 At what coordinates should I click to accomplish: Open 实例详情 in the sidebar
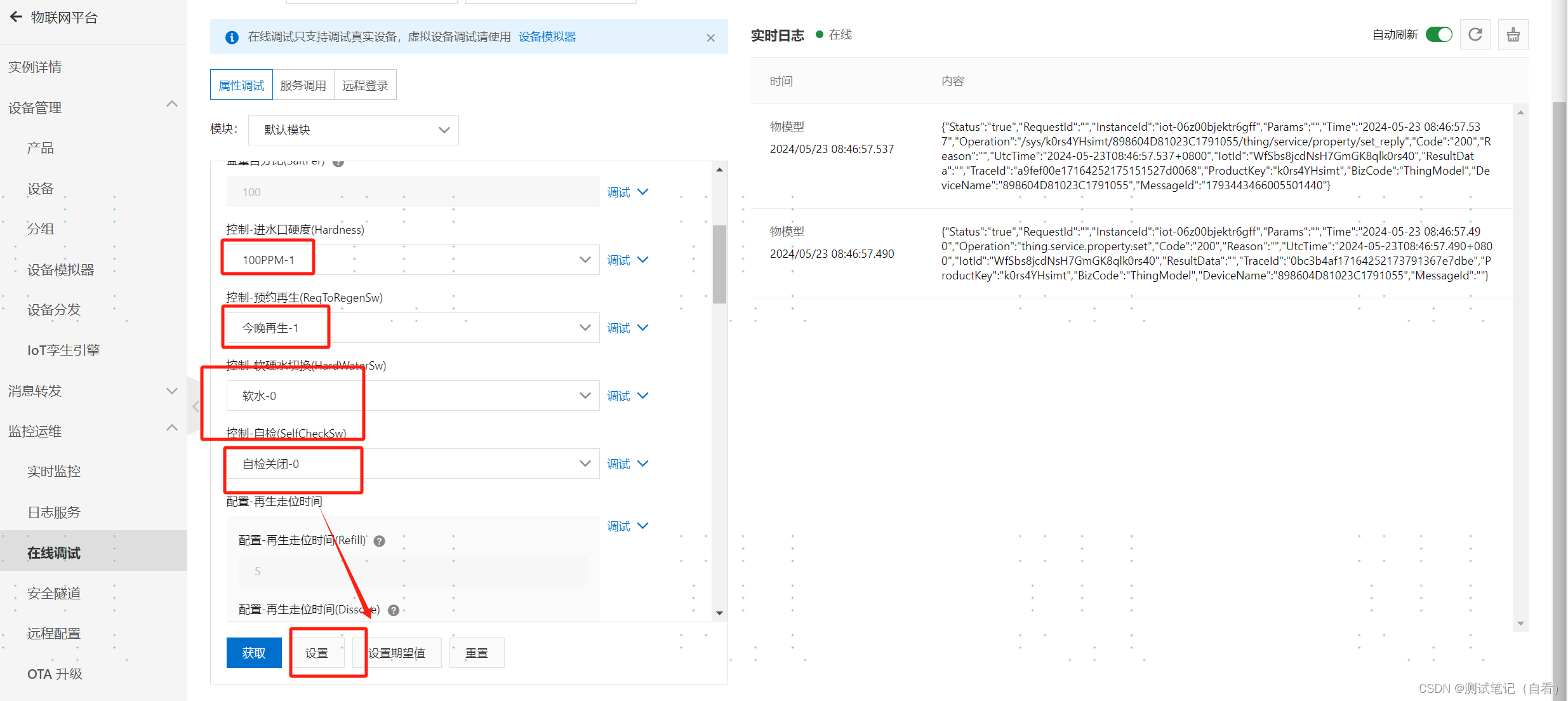point(35,67)
